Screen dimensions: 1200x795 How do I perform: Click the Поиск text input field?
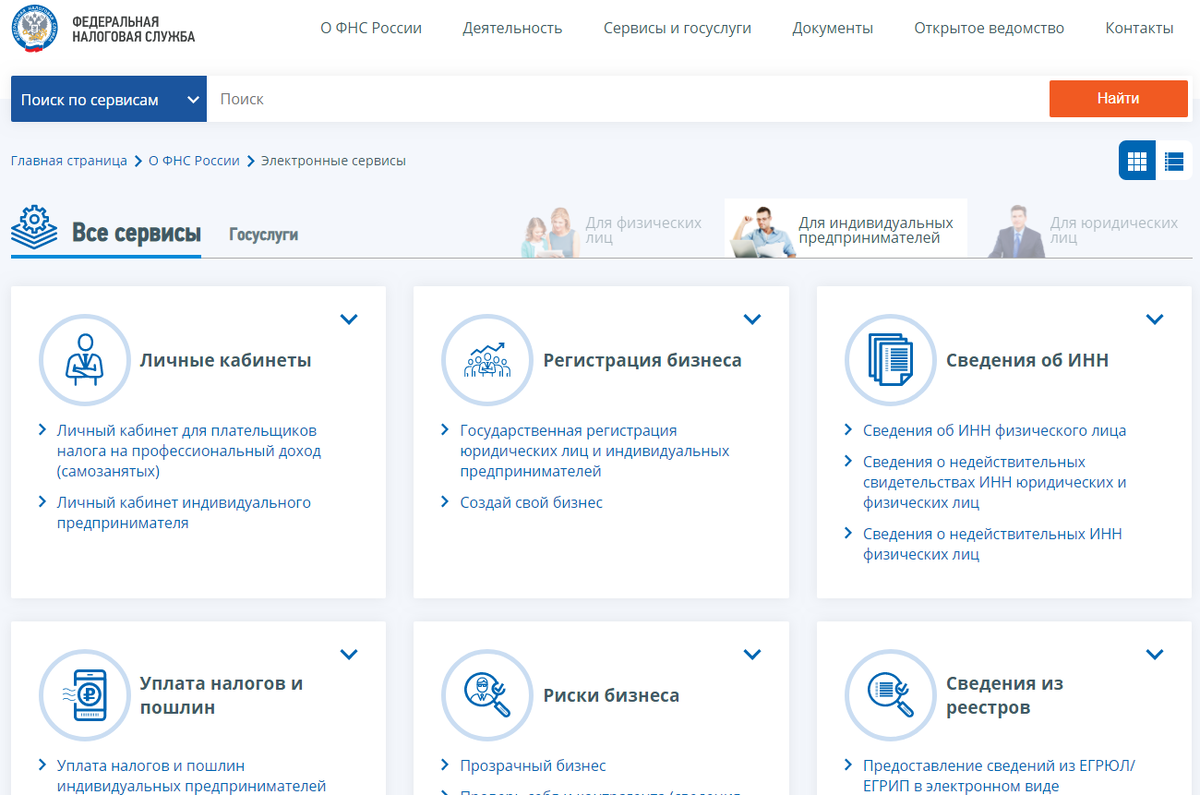pyautogui.click(x=627, y=99)
